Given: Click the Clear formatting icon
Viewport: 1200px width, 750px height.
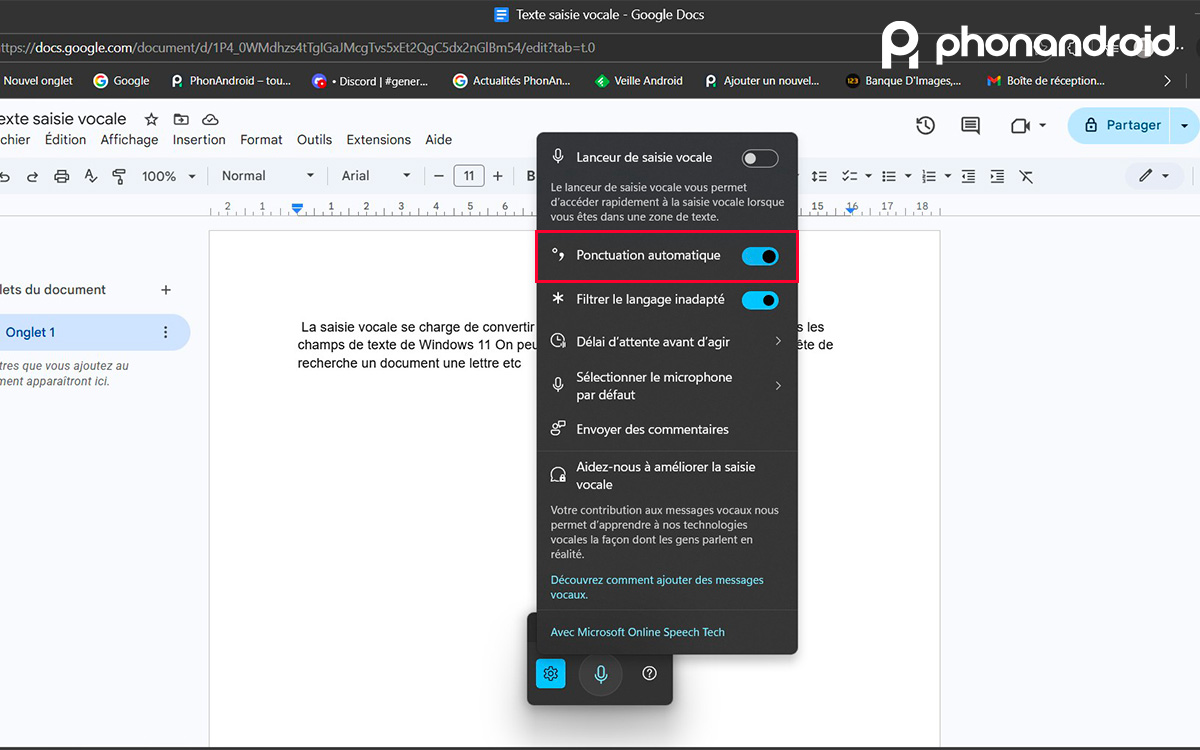Looking at the screenshot, I should point(1026,176).
